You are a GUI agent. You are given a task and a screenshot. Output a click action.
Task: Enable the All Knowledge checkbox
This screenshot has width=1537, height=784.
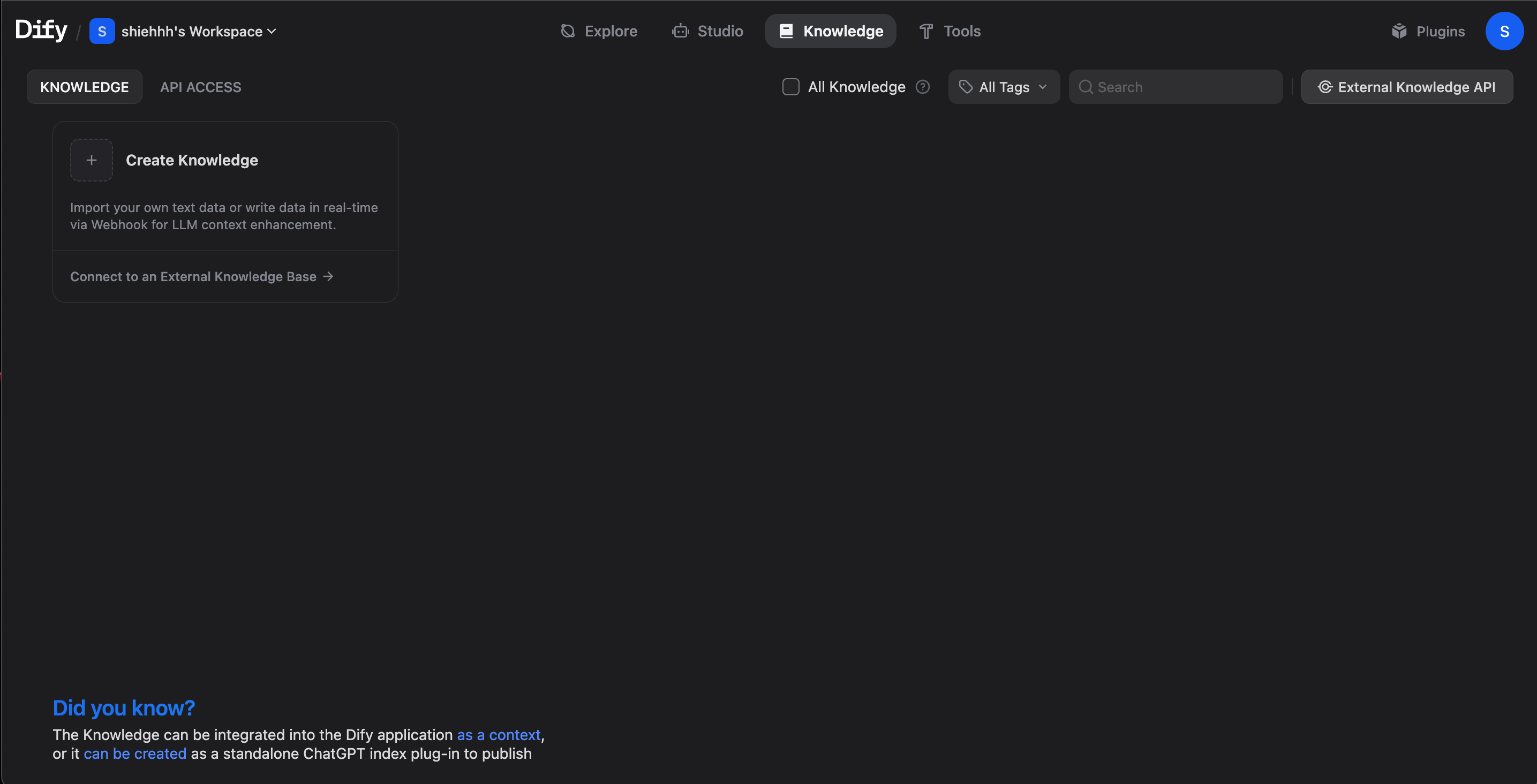pyautogui.click(x=790, y=87)
